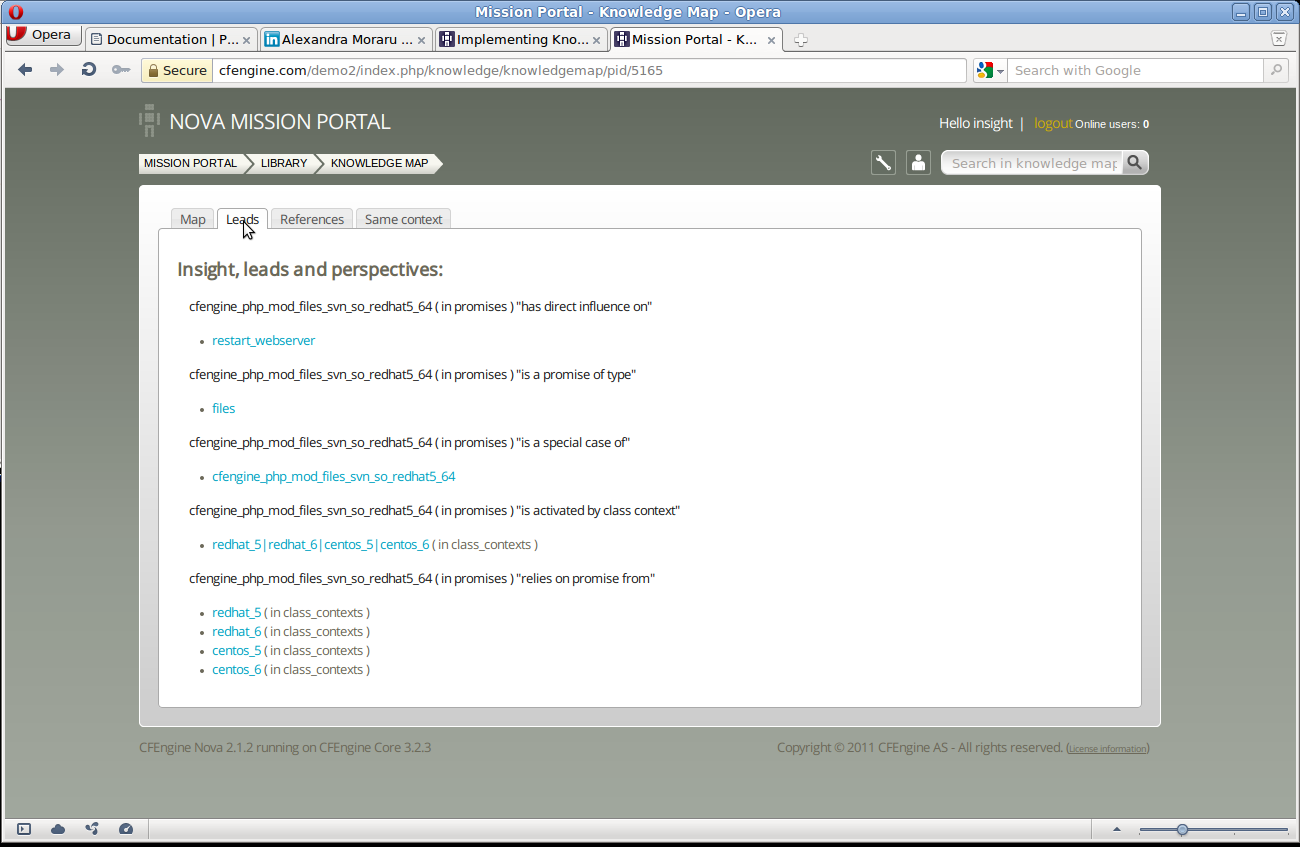Click the Hello insight greeting text
Image resolution: width=1300 pixels, height=847 pixels.
coord(976,123)
